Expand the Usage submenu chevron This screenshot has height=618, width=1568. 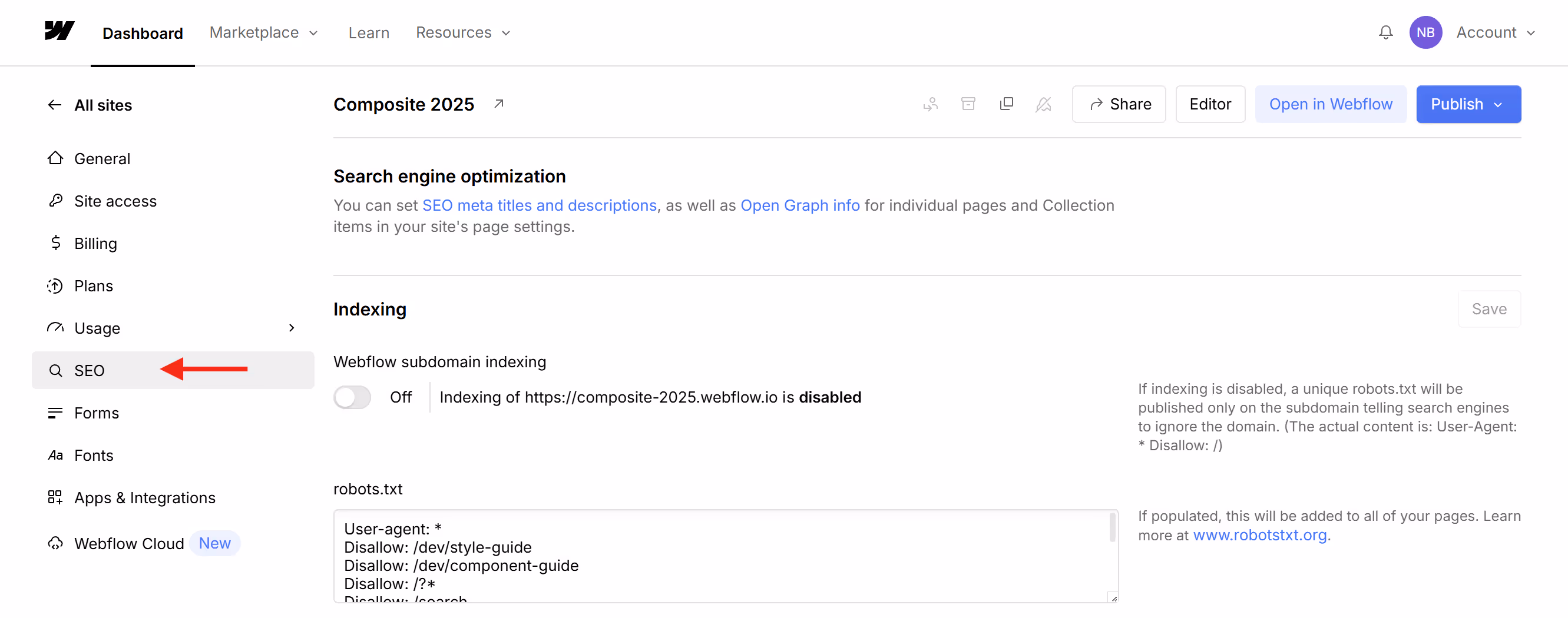(292, 328)
